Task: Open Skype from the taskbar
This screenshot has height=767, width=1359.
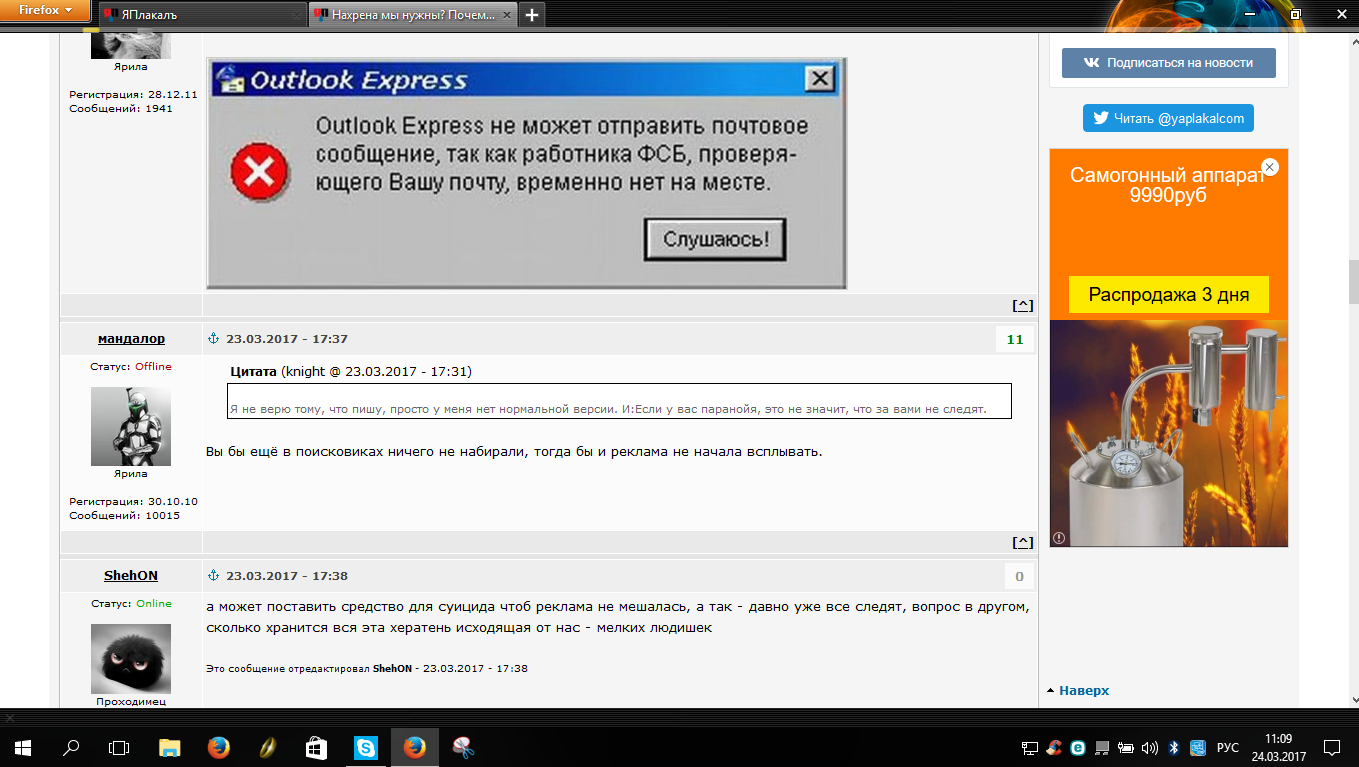Action: coord(365,747)
